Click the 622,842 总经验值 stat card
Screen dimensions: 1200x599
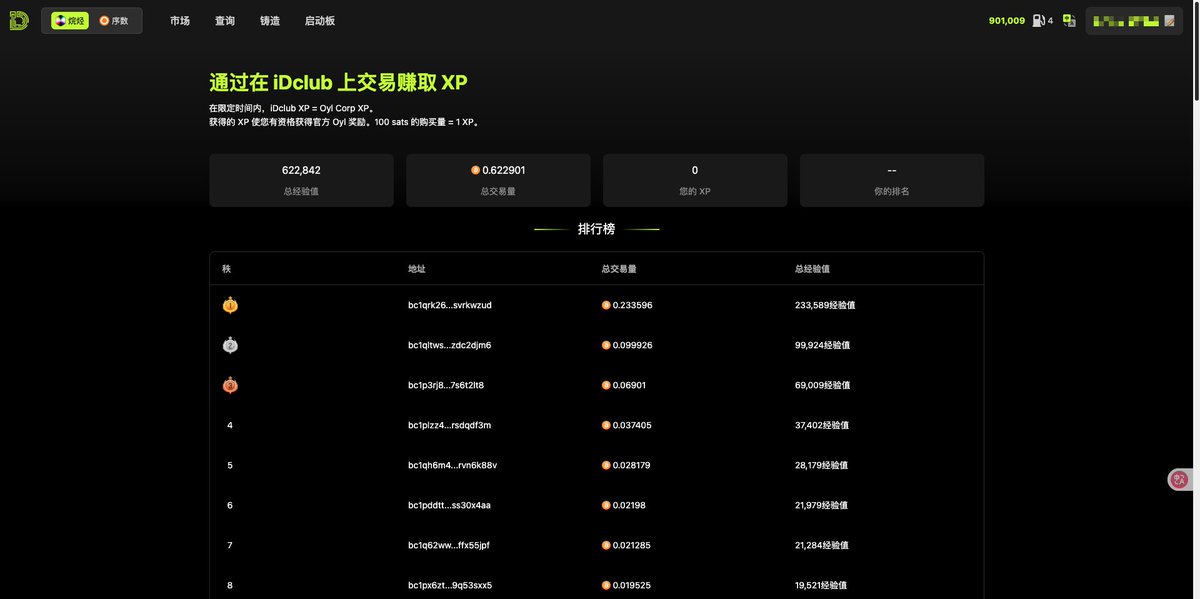[x=301, y=180]
